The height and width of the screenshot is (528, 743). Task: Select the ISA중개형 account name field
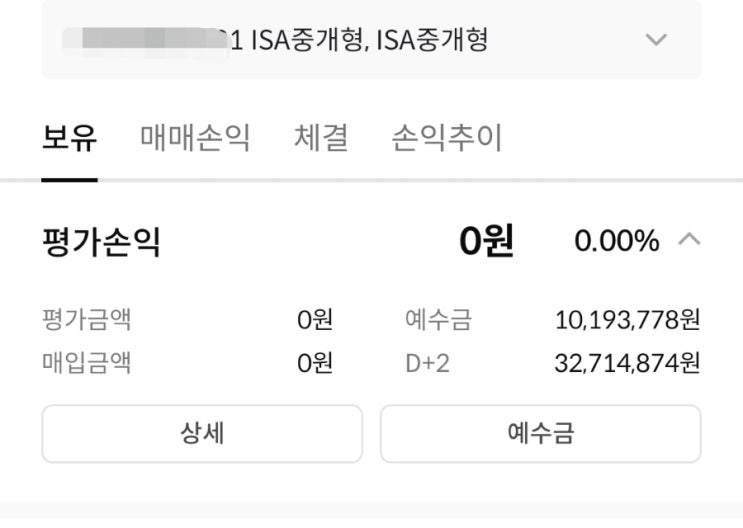click(x=358, y=41)
